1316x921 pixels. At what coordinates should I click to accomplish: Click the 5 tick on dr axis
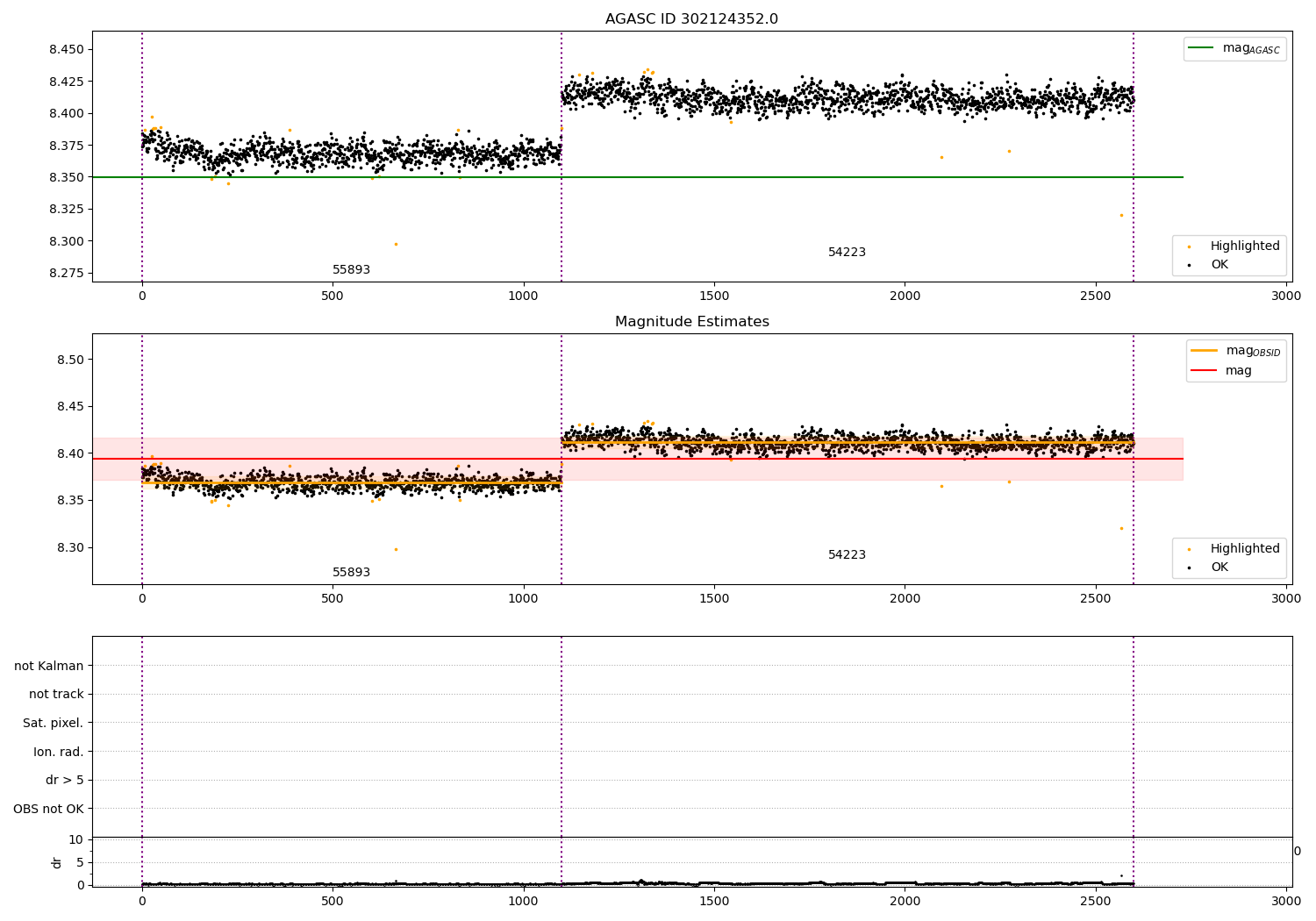click(80, 863)
